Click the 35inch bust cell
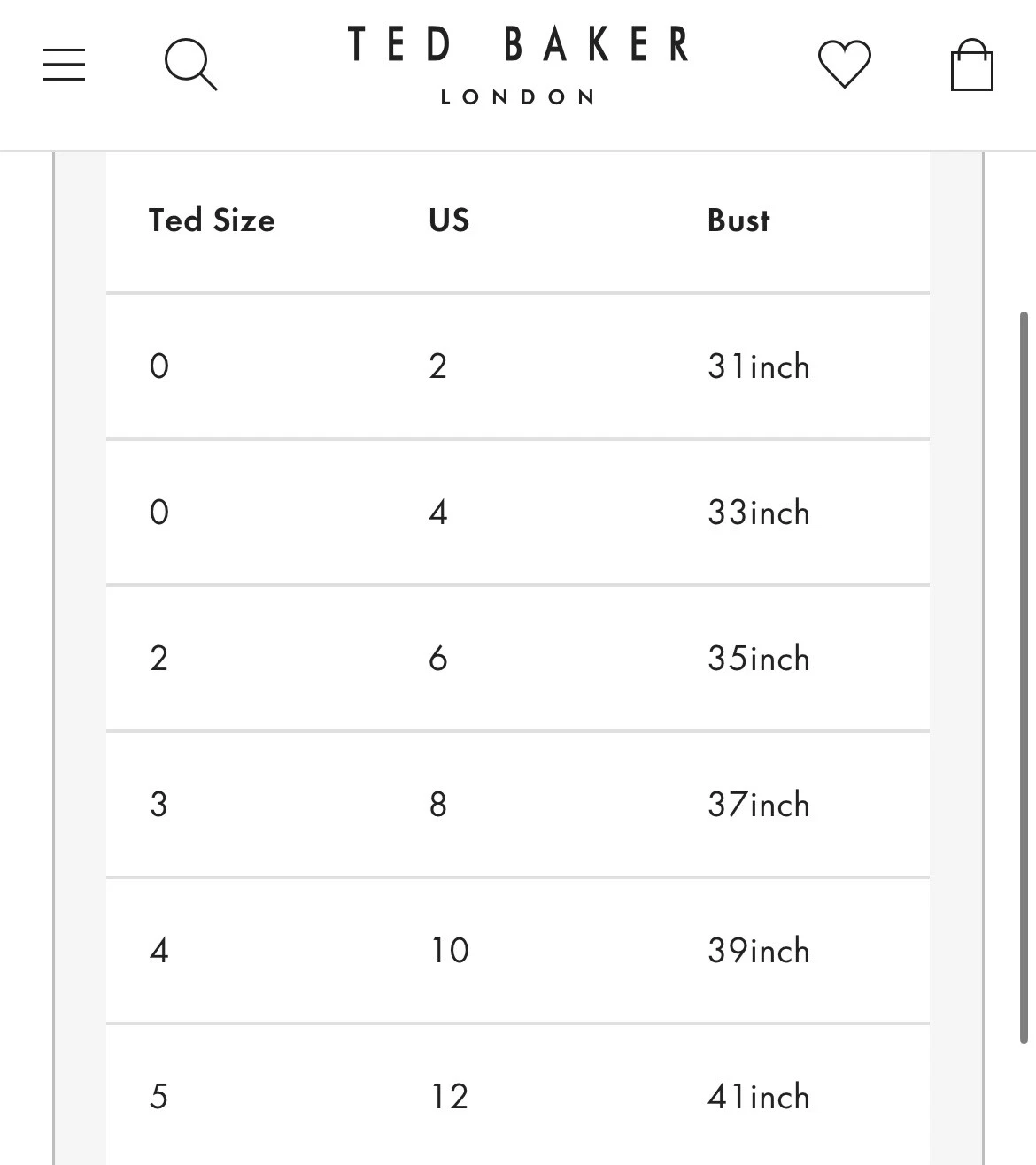The width and height of the screenshot is (1036, 1165). click(x=758, y=659)
